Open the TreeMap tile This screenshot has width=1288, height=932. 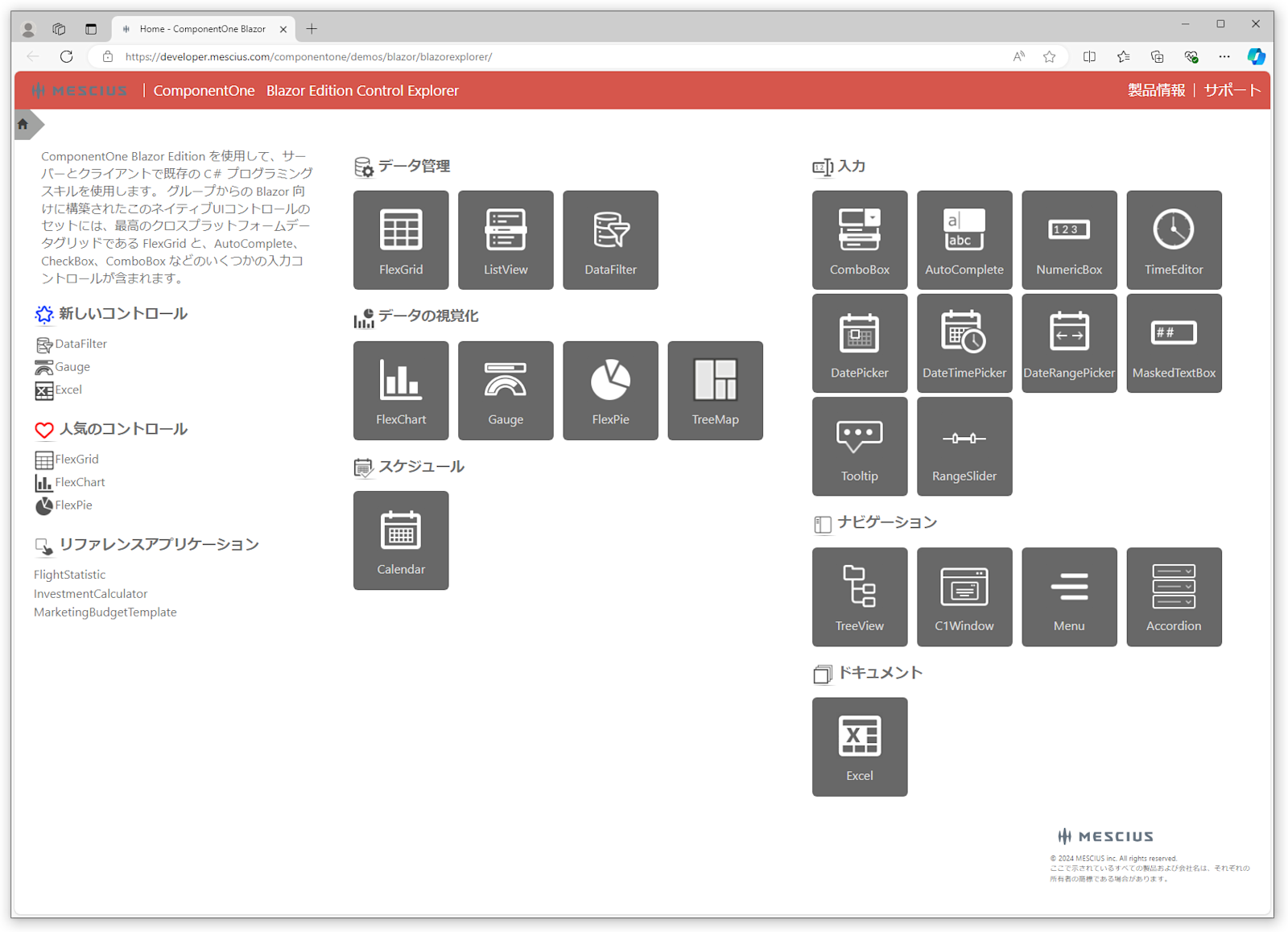[x=715, y=390]
